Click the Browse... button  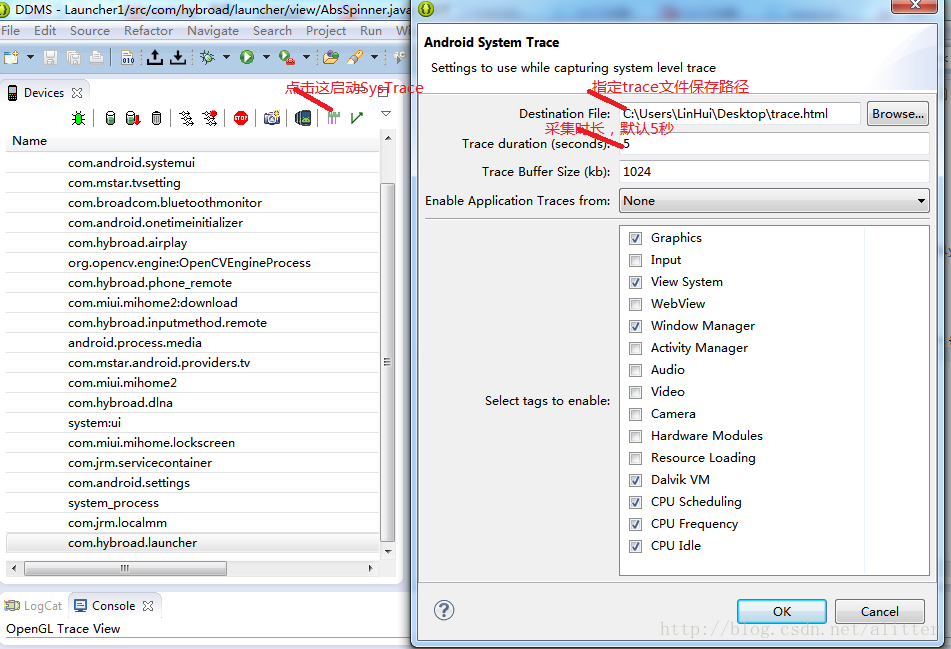(x=898, y=113)
